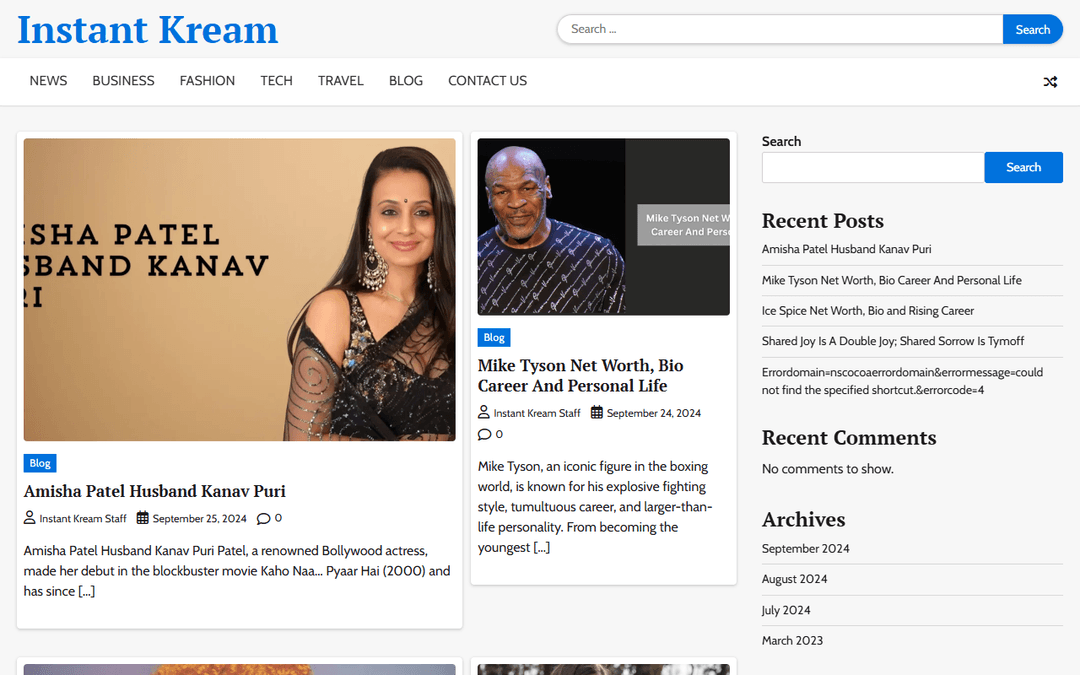The image size is (1080, 675).
Task: Click 'No comments to show.' text
Action: 828,469
